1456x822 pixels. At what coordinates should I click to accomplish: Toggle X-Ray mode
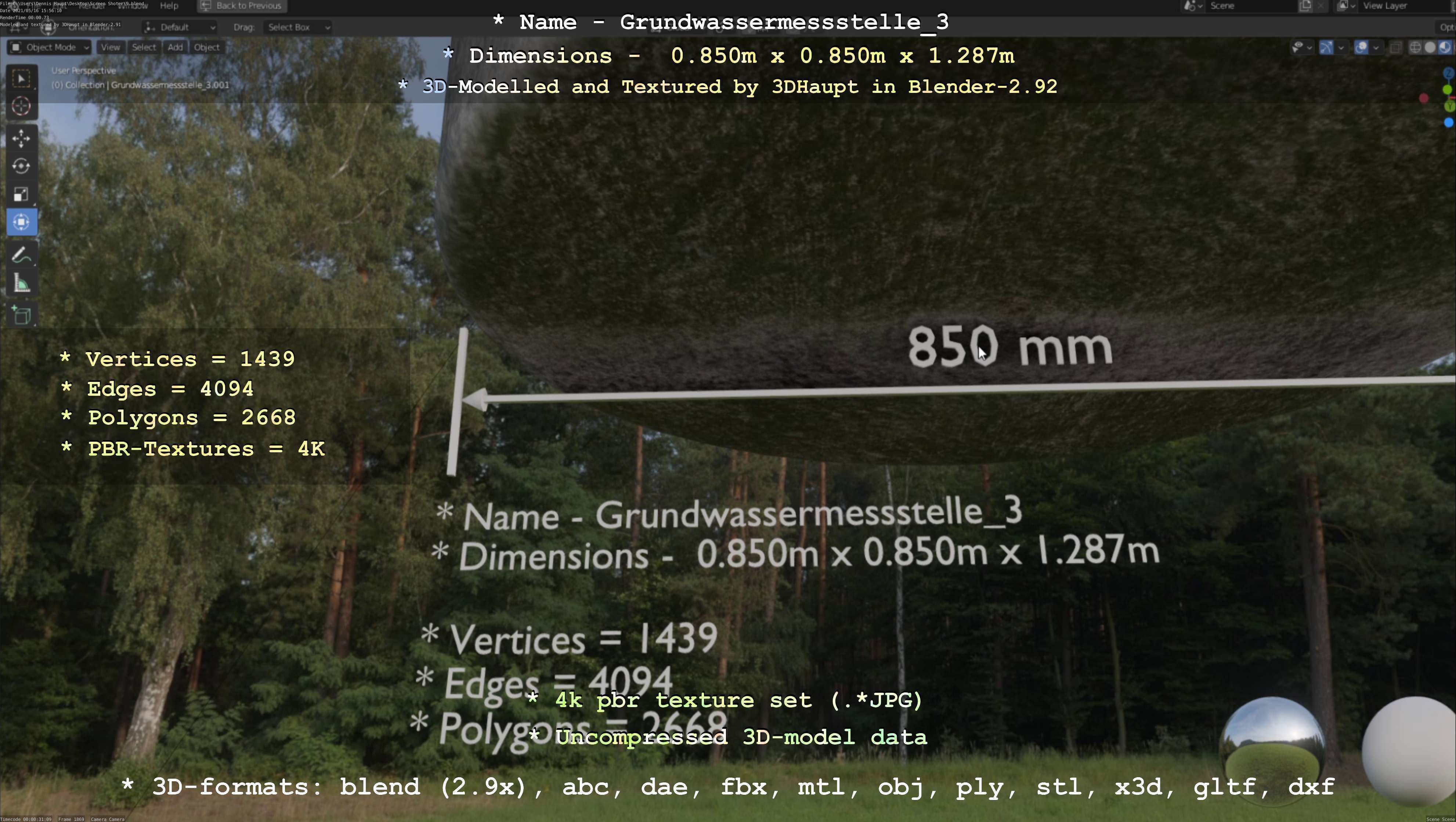click(1395, 47)
